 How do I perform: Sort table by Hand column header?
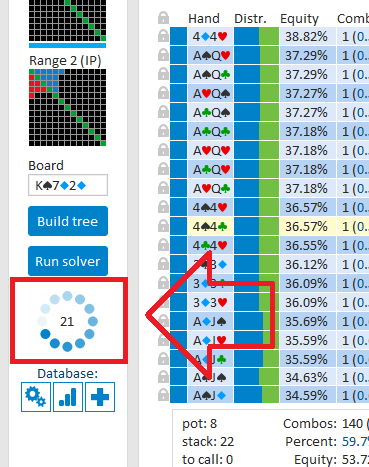pyautogui.click(x=204, y=18)
